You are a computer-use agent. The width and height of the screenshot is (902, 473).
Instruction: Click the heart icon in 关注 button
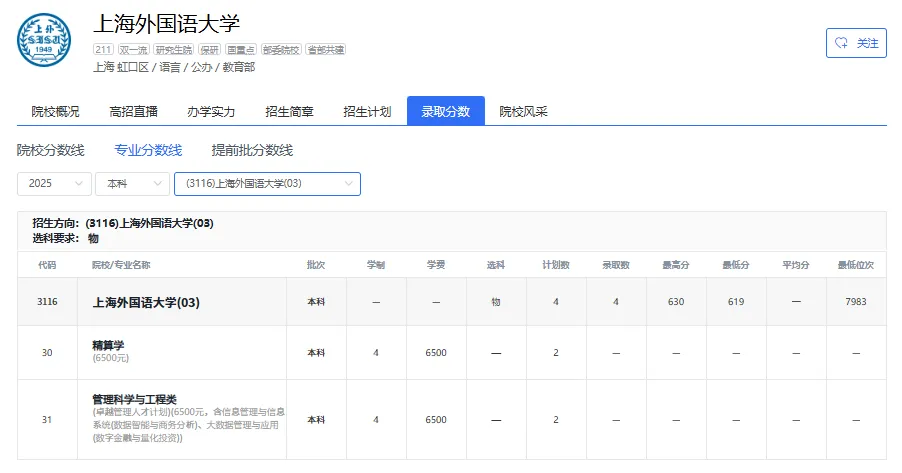pyautogui.click(x=841, y=43)
